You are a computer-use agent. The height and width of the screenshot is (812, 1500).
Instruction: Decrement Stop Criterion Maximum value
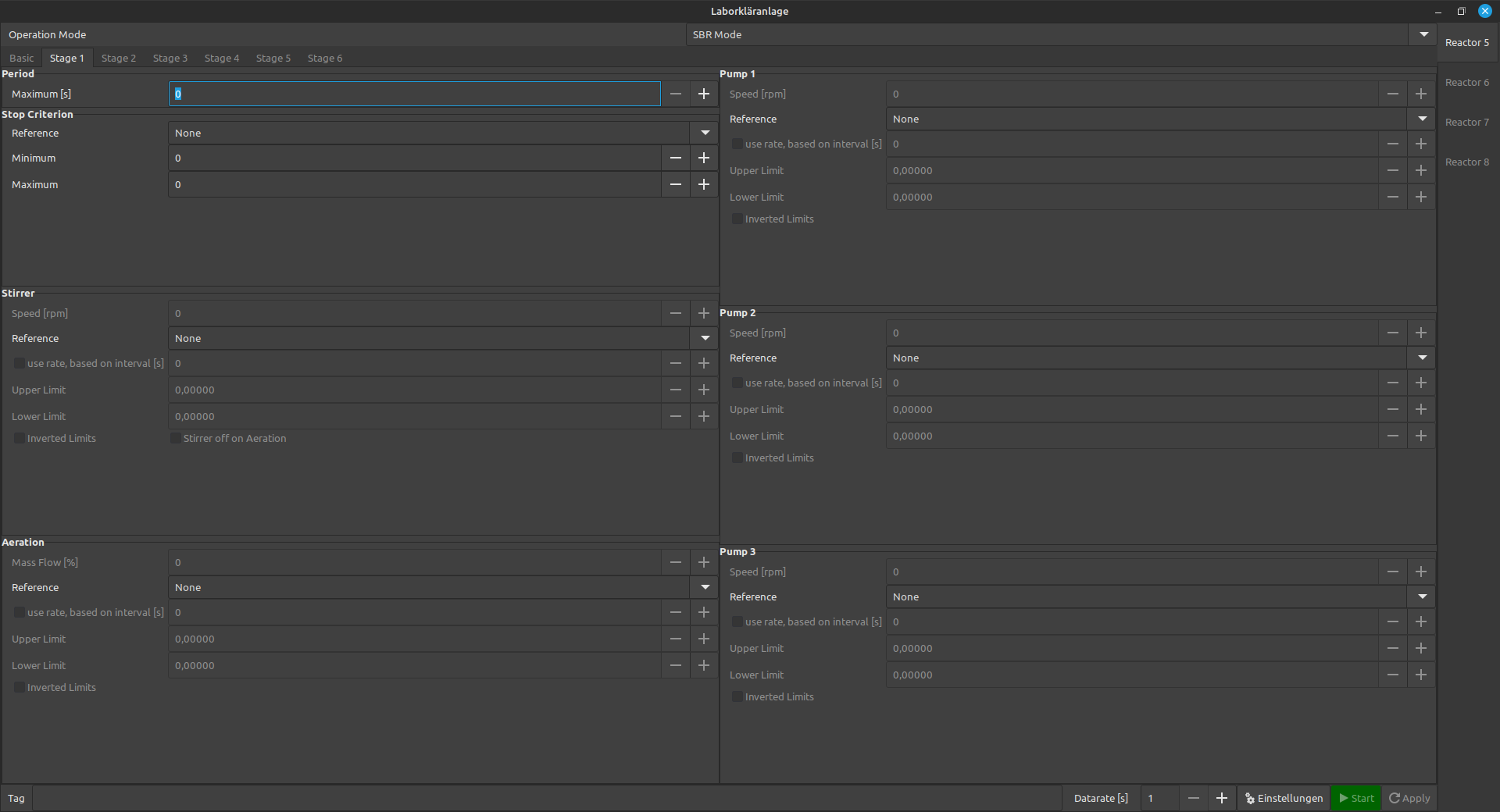pyautogui.click(x=675, y=184)
